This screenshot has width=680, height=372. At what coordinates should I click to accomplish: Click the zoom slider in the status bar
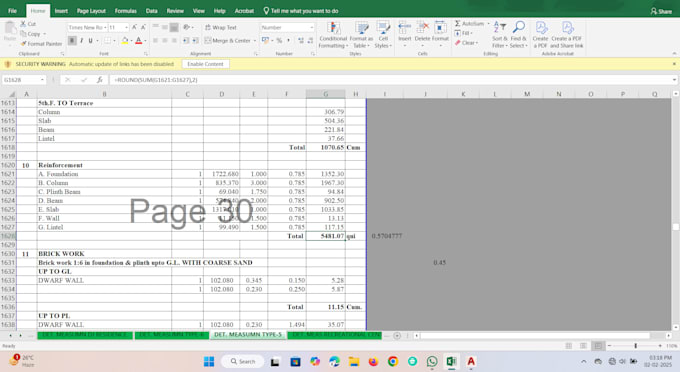coord(635,346)
